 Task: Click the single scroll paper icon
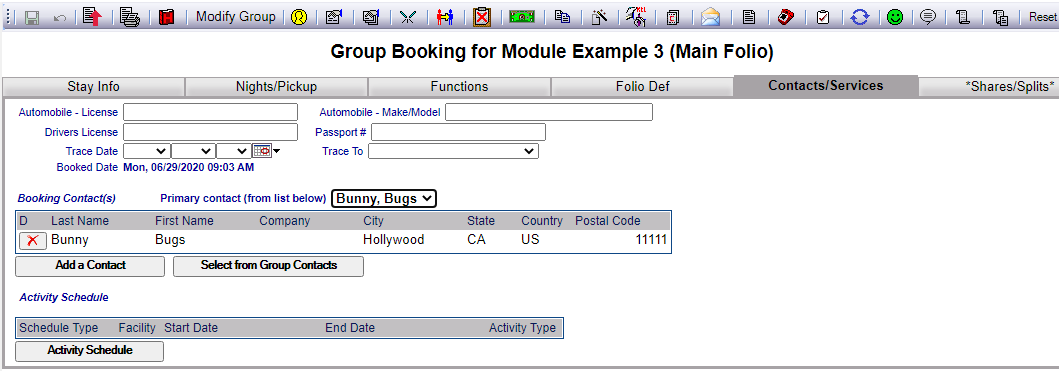point(963,18)
